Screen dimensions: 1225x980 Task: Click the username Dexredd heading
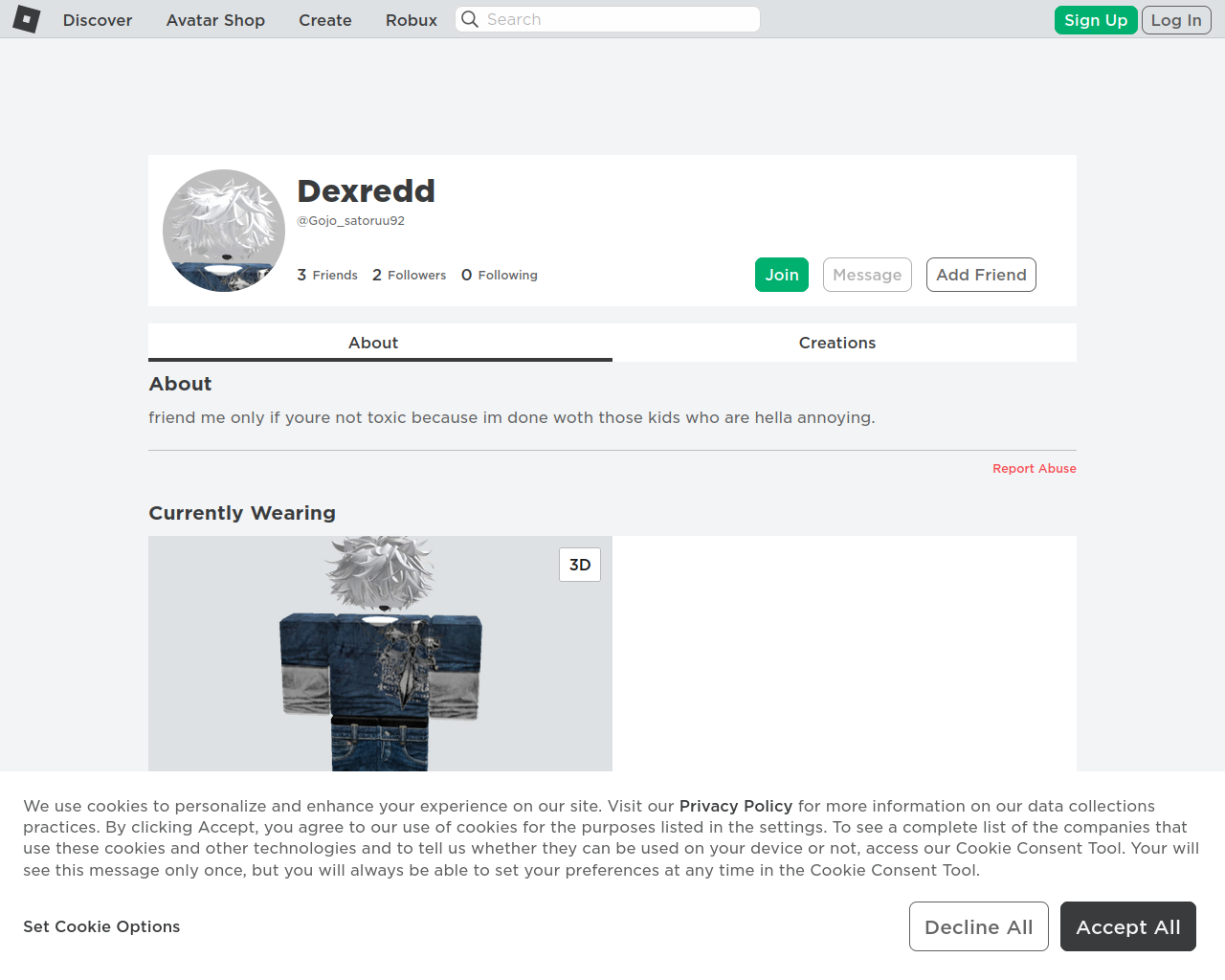[367, 190]
